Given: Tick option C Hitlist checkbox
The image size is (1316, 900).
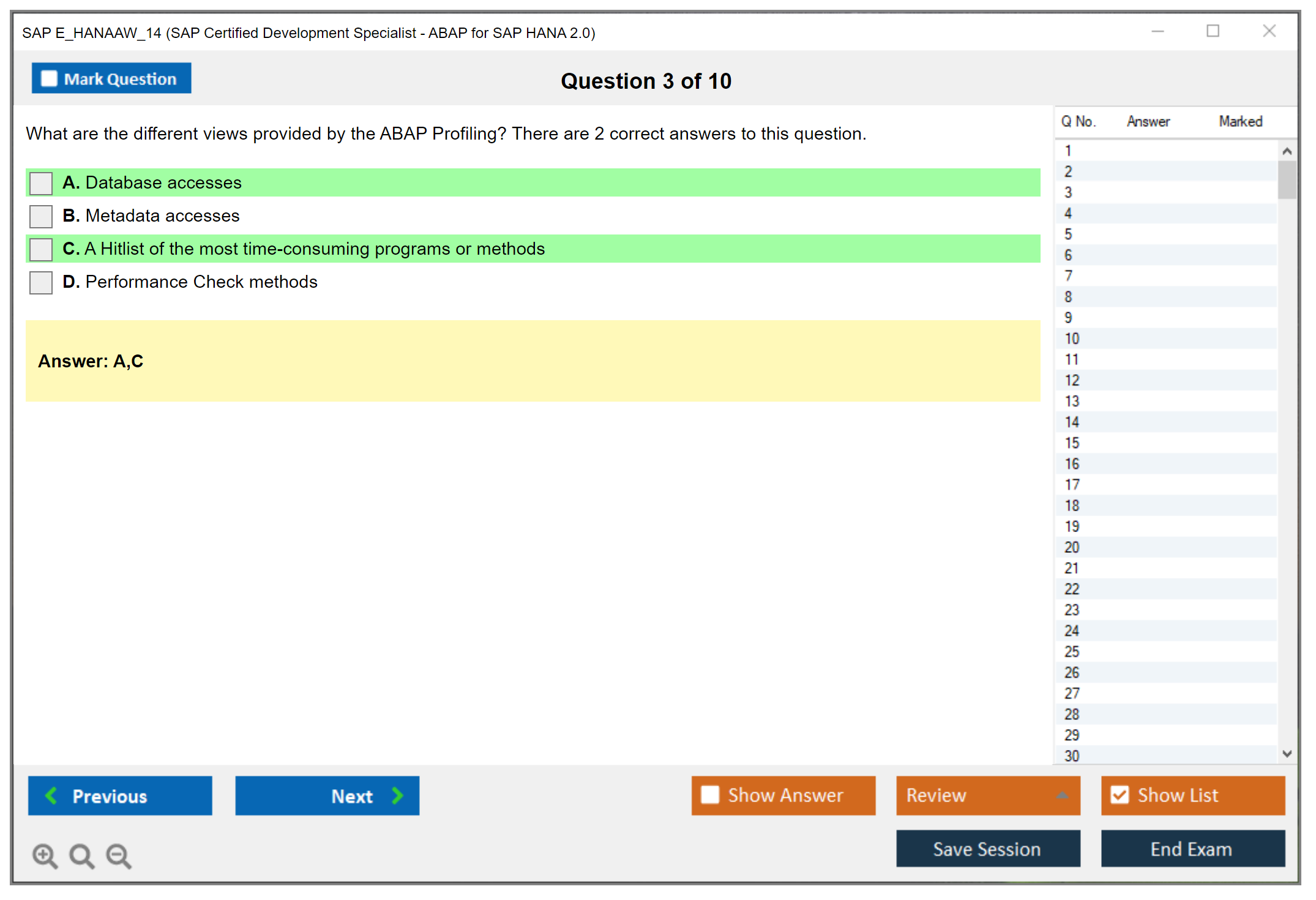Looking at the screenshot, I should (x=41, y=249).
